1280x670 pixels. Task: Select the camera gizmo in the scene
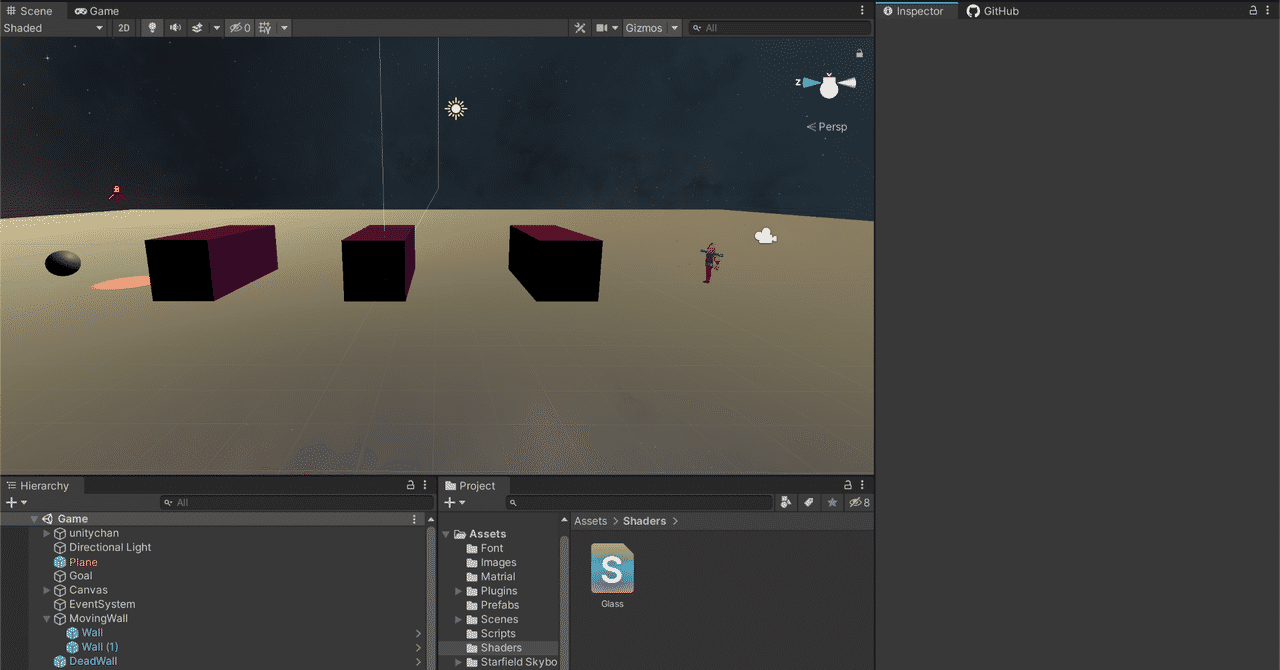pos(765,236)
